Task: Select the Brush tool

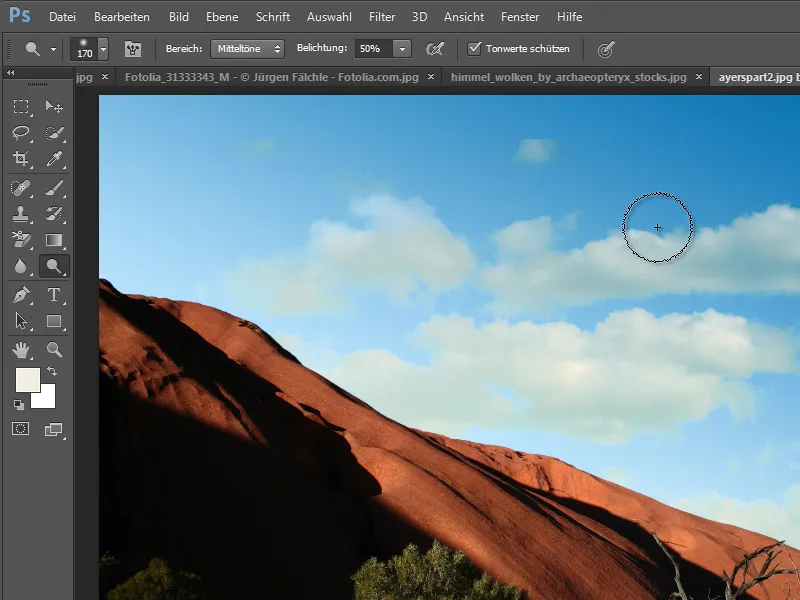Action: [54, 188]
